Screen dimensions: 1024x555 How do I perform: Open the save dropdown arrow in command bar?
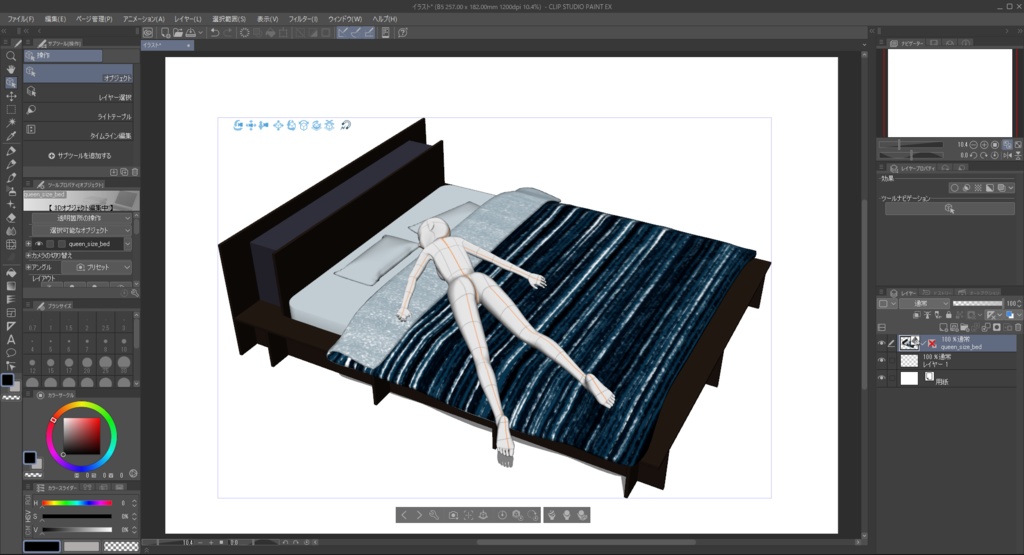(200, 33)
